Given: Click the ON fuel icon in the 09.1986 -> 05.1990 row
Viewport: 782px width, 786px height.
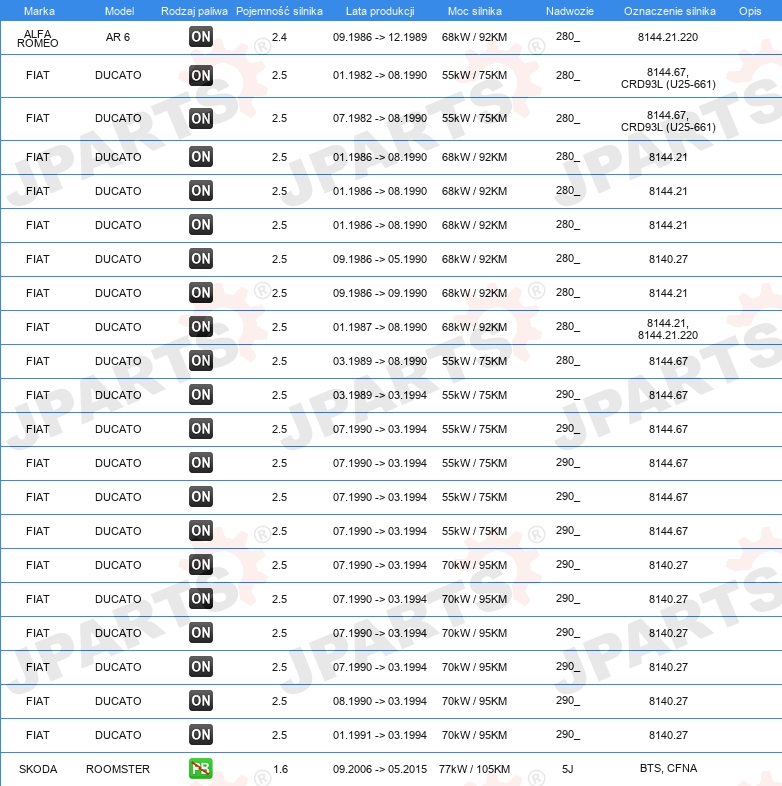Looking at the screenshot, I should click(x=201, y=259).
